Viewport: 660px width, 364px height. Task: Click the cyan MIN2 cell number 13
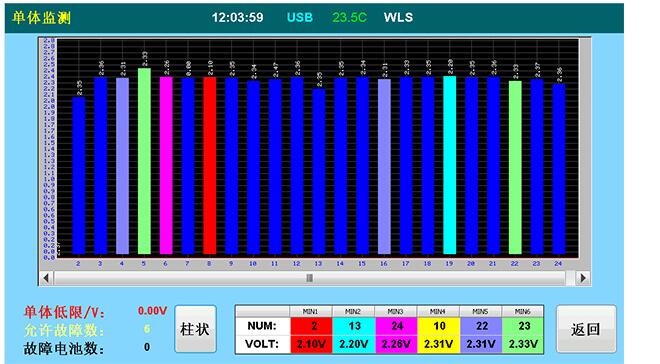[x=354, y=326]
